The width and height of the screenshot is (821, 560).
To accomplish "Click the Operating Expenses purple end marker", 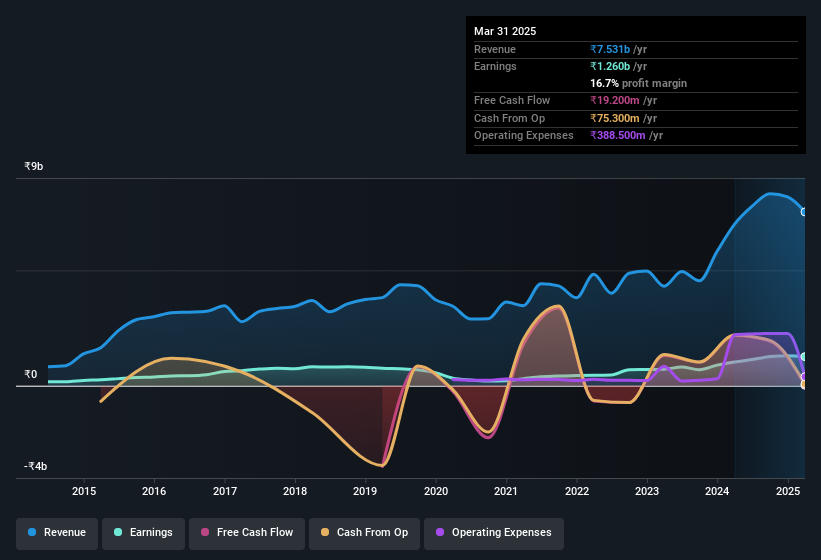I will coord(804,377).
